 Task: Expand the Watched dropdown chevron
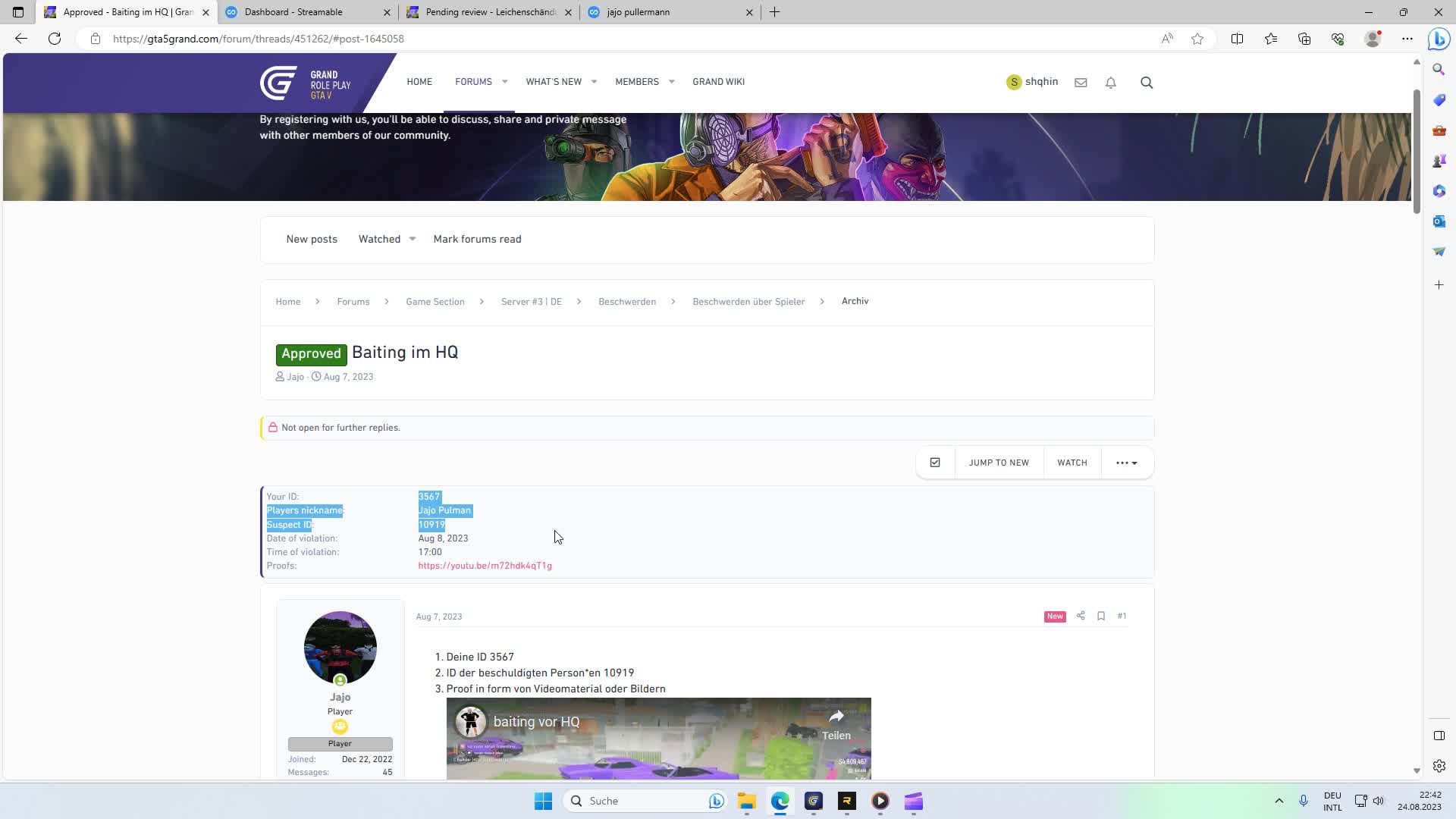pos(412,239)
